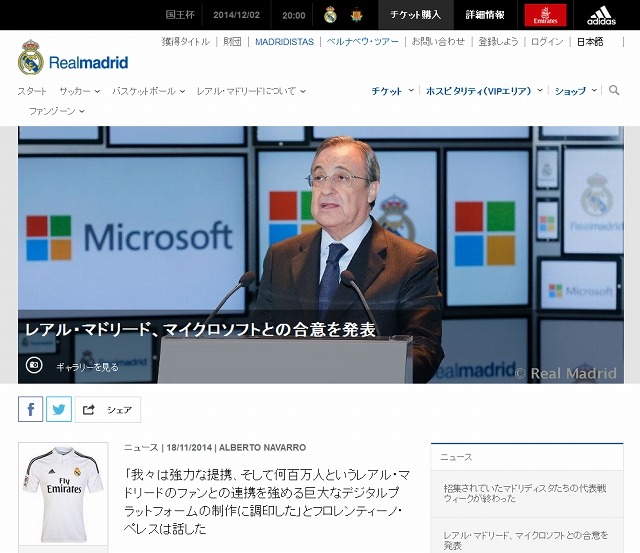Share article on Twitter

tap(59, 409)
